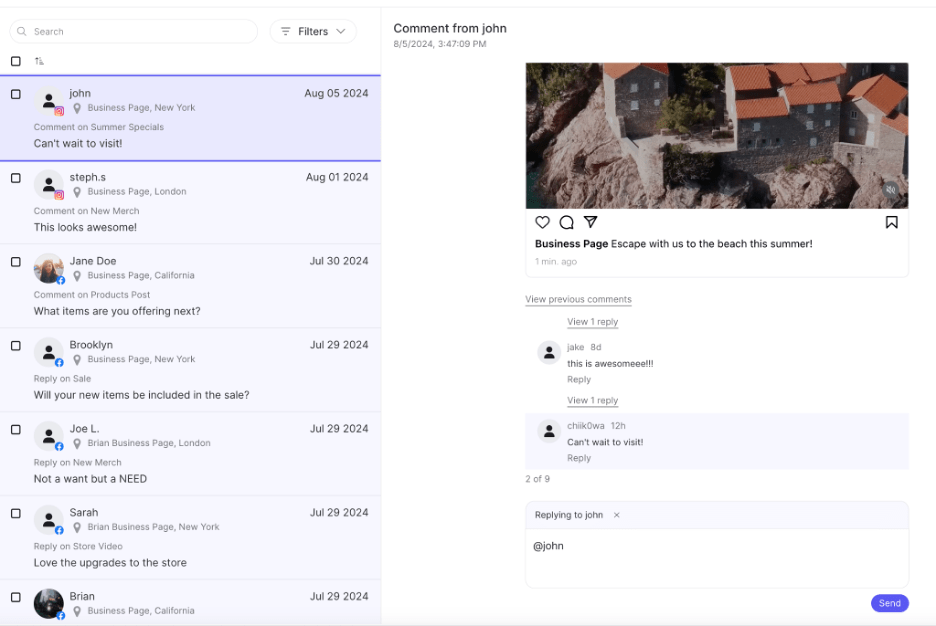Bookmark the Business Page post
This screenshot has width=936, height=626.
pos(891,222)
